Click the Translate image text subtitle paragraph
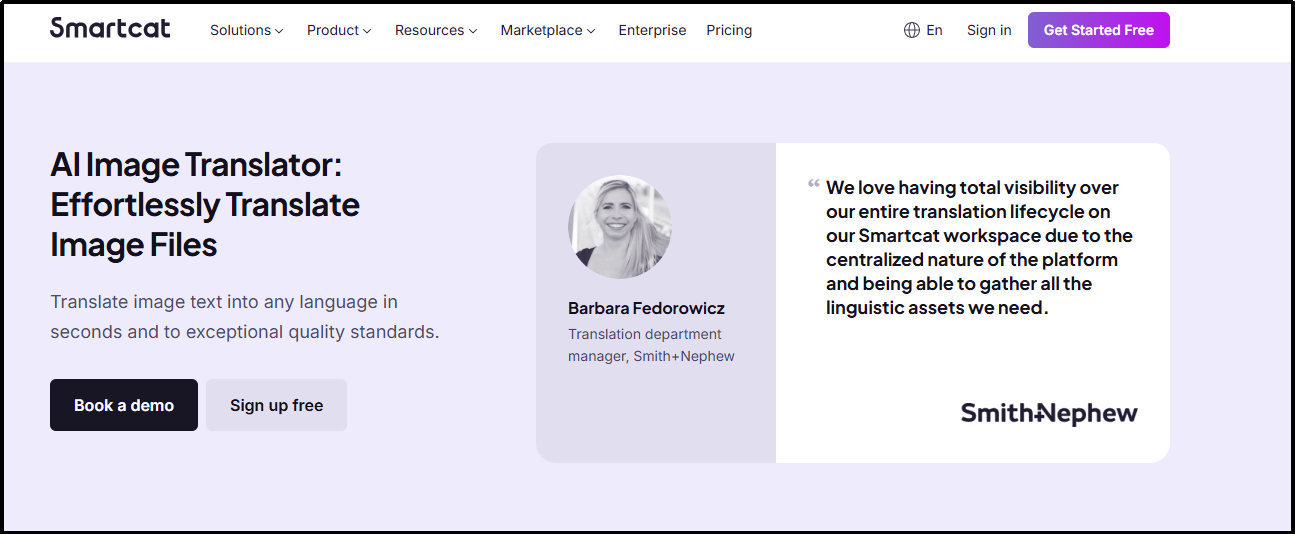This screenshot has width=1295, height=534. (244, 316)
